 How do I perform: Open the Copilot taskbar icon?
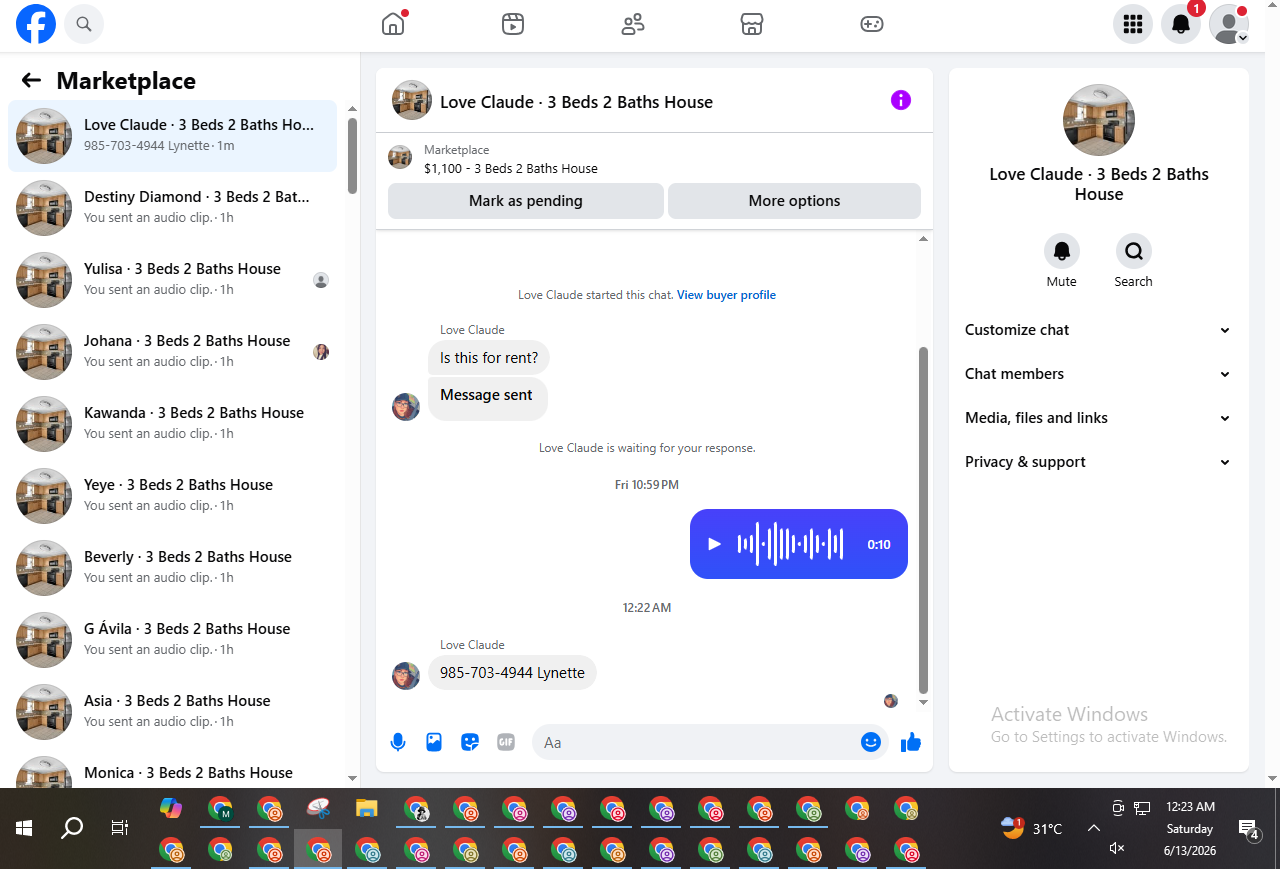pyautogui.click(x=172, y=808)
